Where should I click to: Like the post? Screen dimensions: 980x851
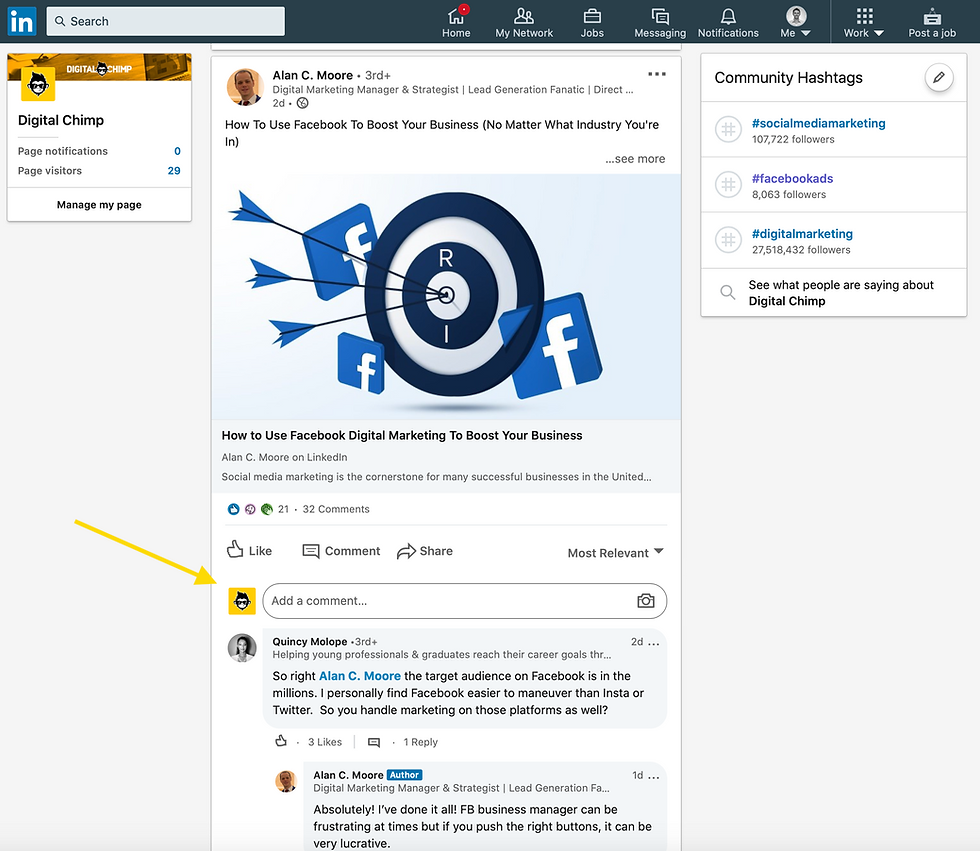click(x=249, y=550)
